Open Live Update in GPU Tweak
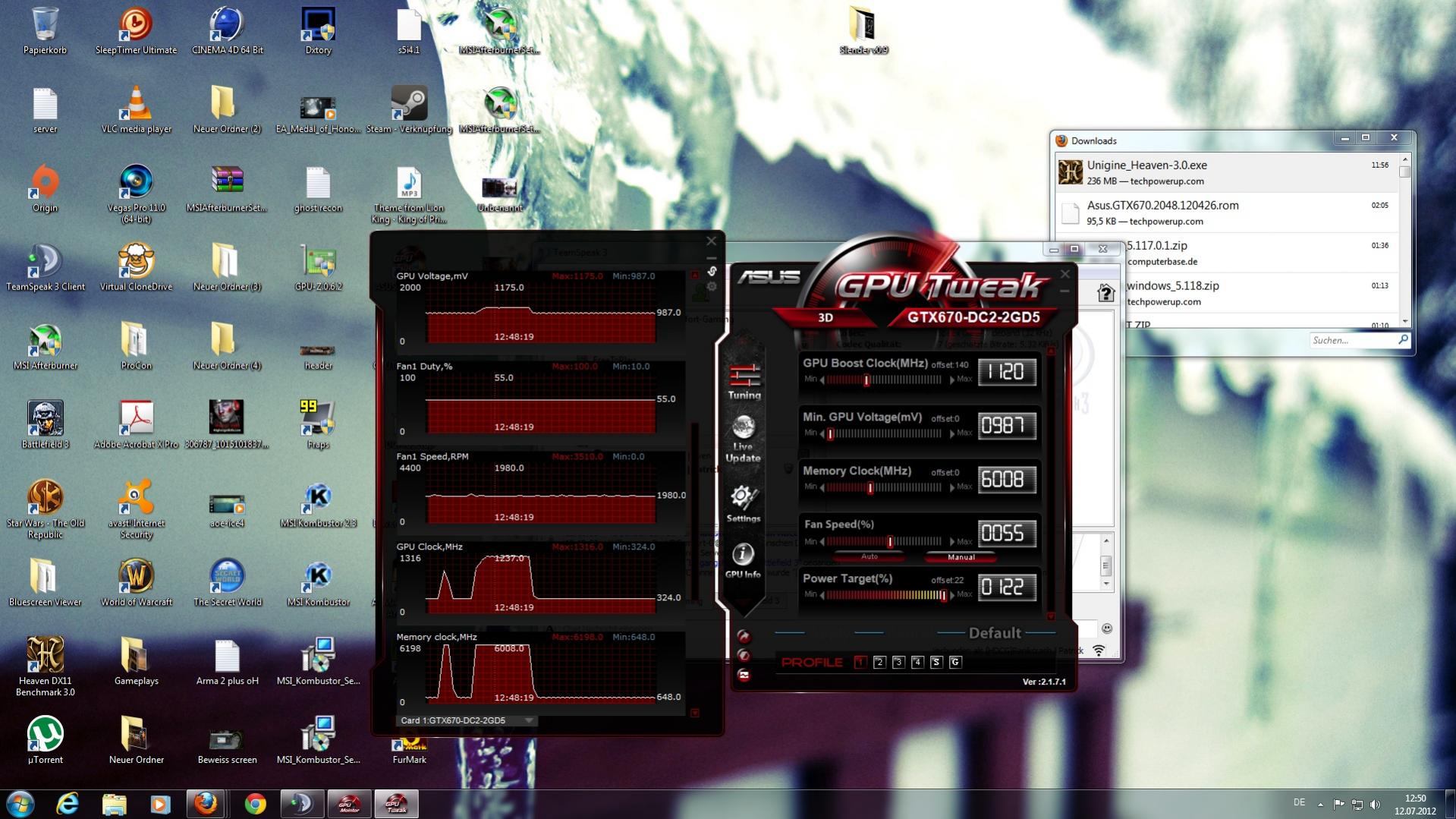Image resolution: width=1456 pixels, height=819 pixels. click(743, 439)
